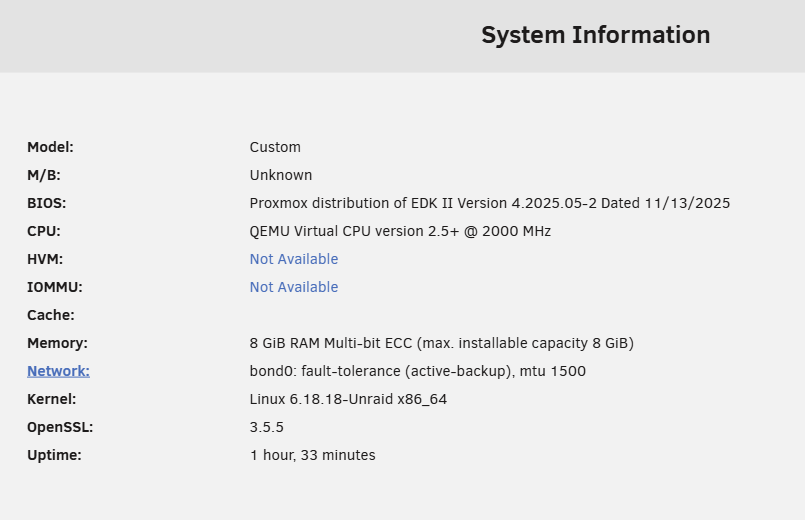Click the IOMMU Not Available link

[x=294, y=287]
